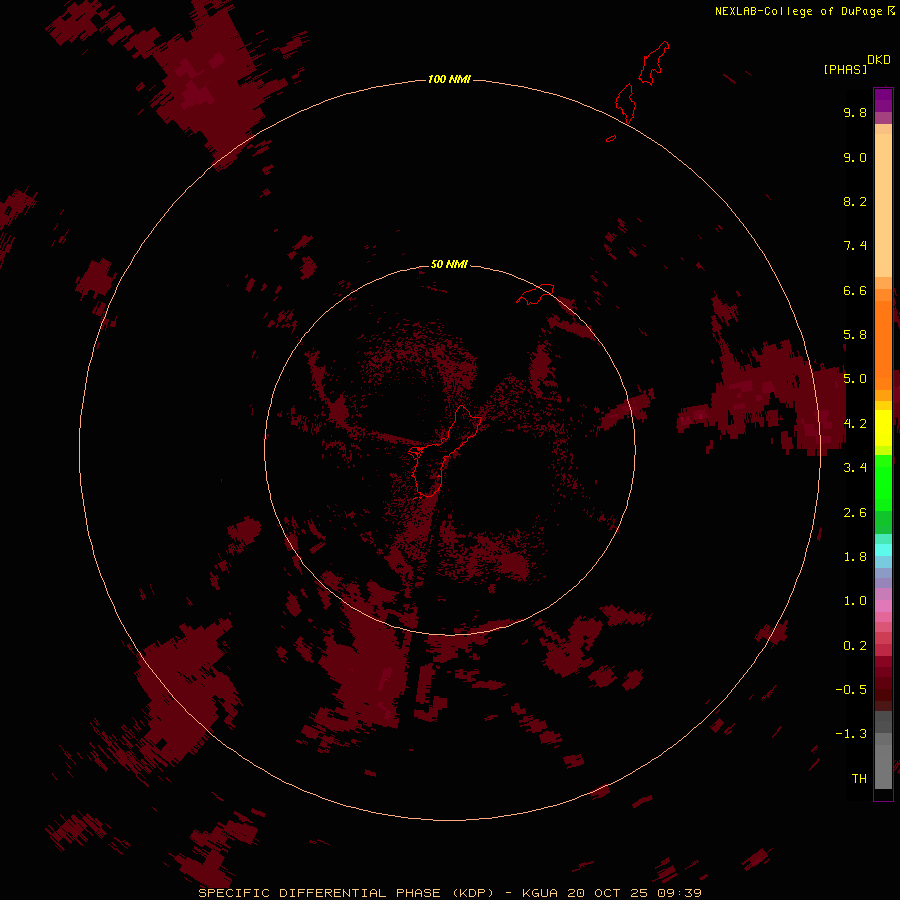This screenshot has width=900, height=900.
Task: Click the -0.5 legend value
Action: pos(851,690)
